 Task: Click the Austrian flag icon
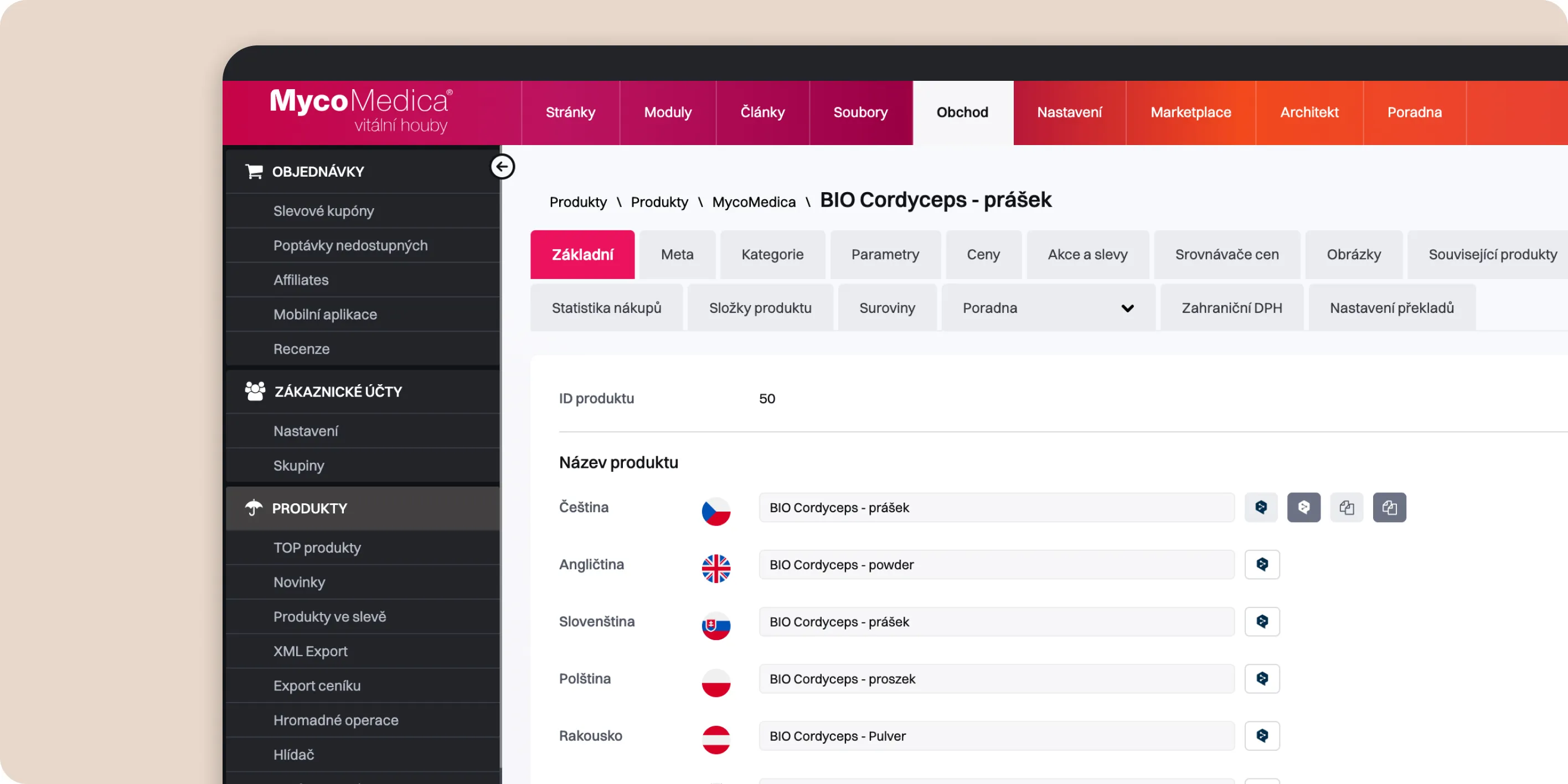click(716, 740)
